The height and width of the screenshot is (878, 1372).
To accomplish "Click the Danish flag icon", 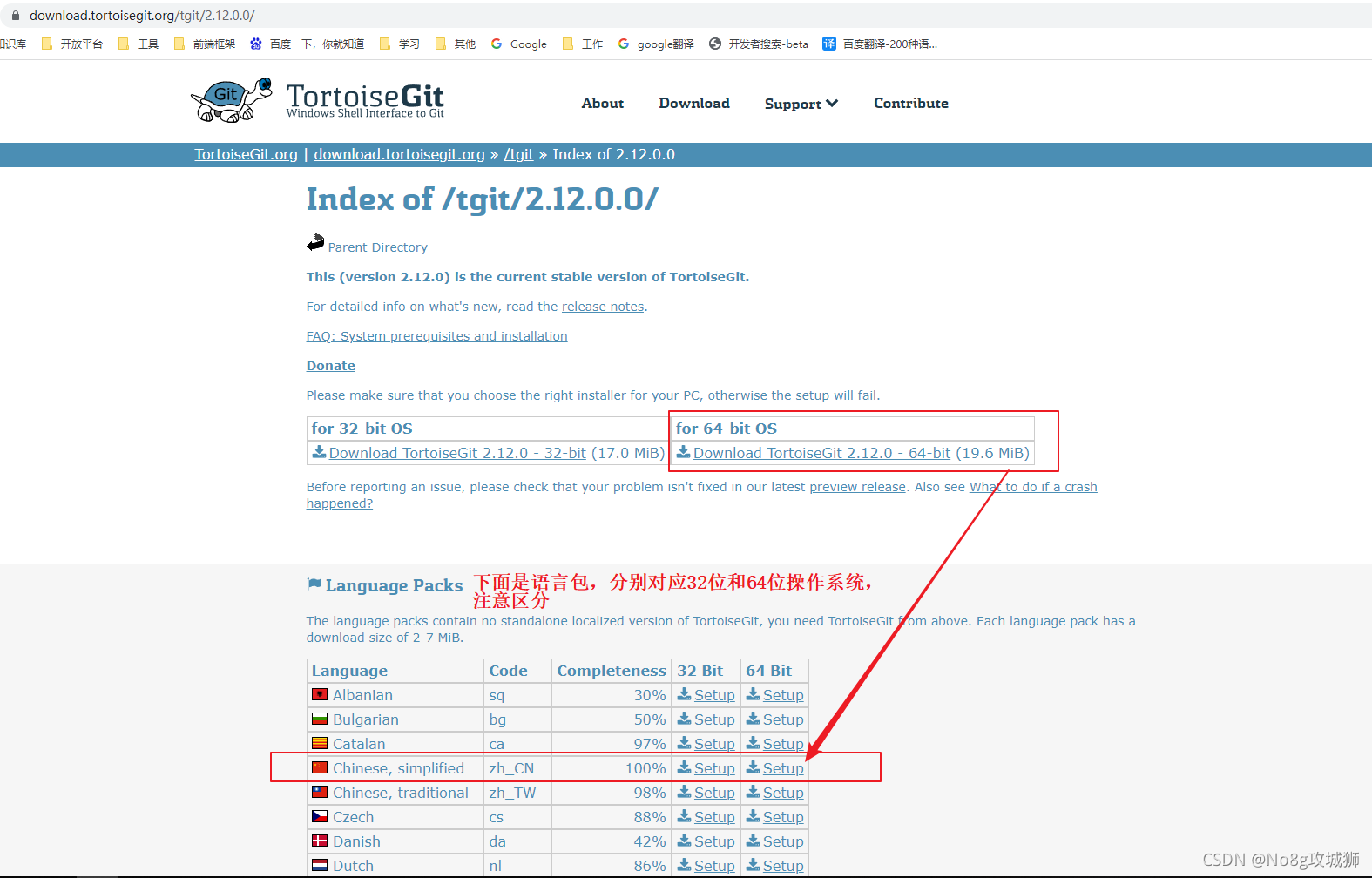I will pyautogui.click(x=320, y=841).
